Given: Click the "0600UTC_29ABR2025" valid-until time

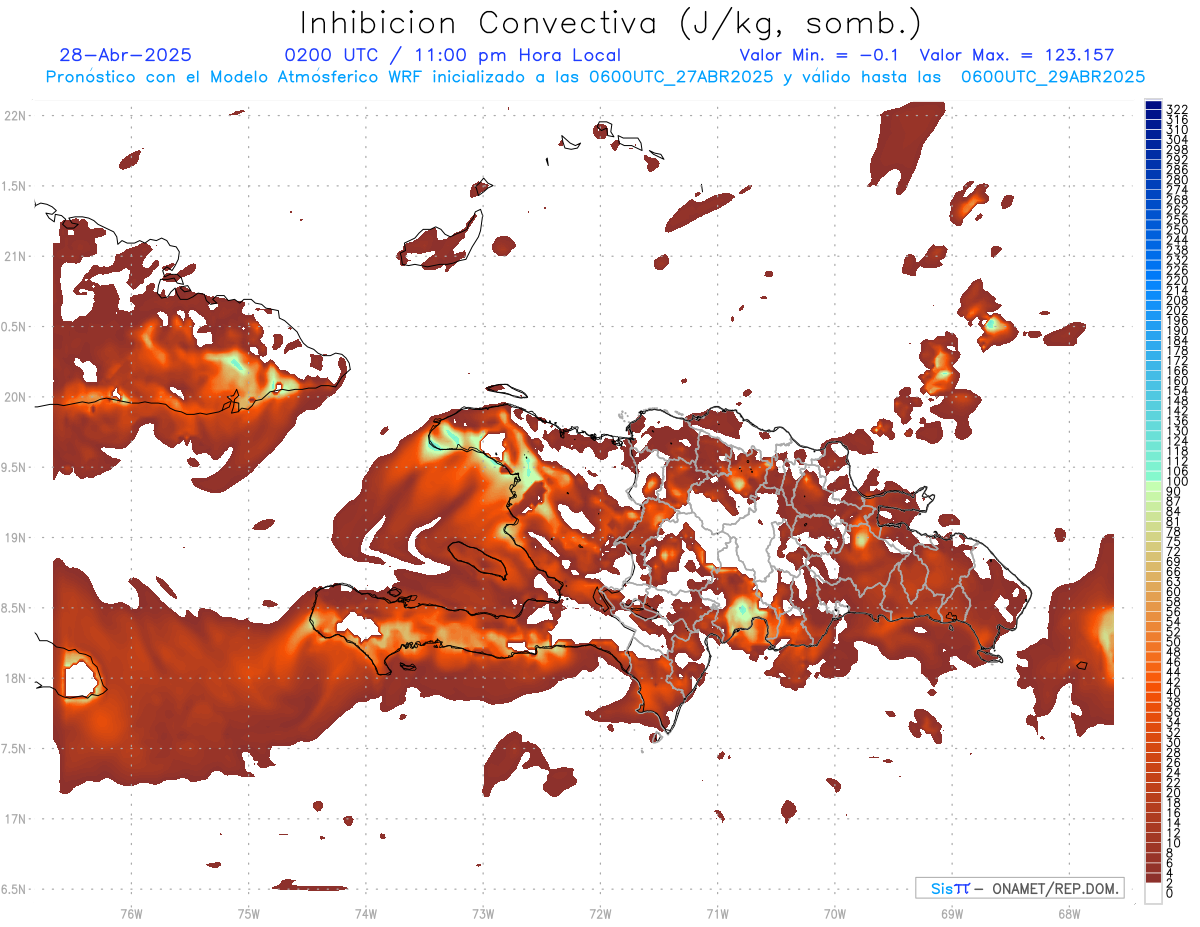Looking at the screenshot, I should click(x=1053, y=77).
